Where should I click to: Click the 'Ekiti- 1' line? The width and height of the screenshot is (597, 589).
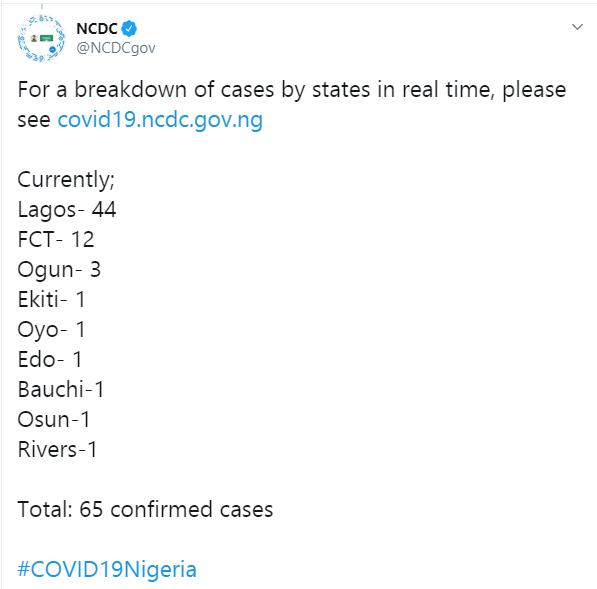pyautogui.click(x=51, y=299)
